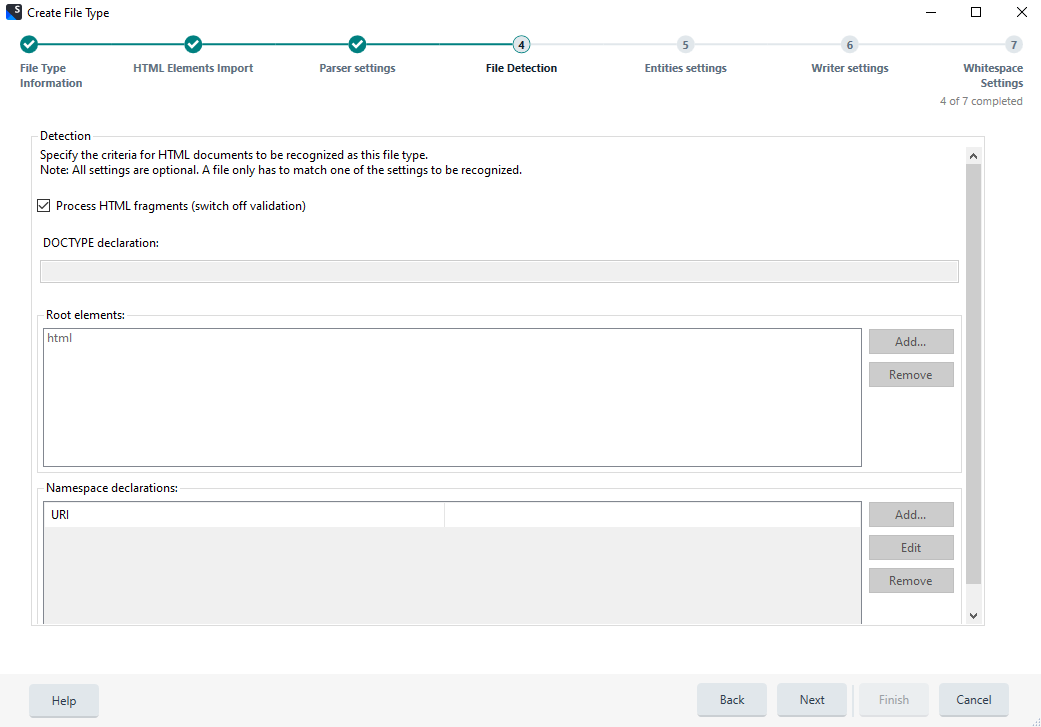Click the Parser settings completed step icon

click(x=357, y=44)
